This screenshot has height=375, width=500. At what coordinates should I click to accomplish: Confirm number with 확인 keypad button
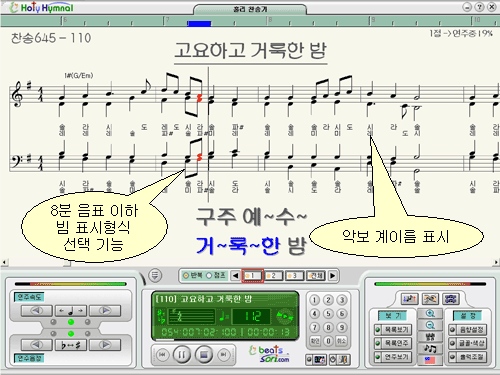tap(314, 341)
